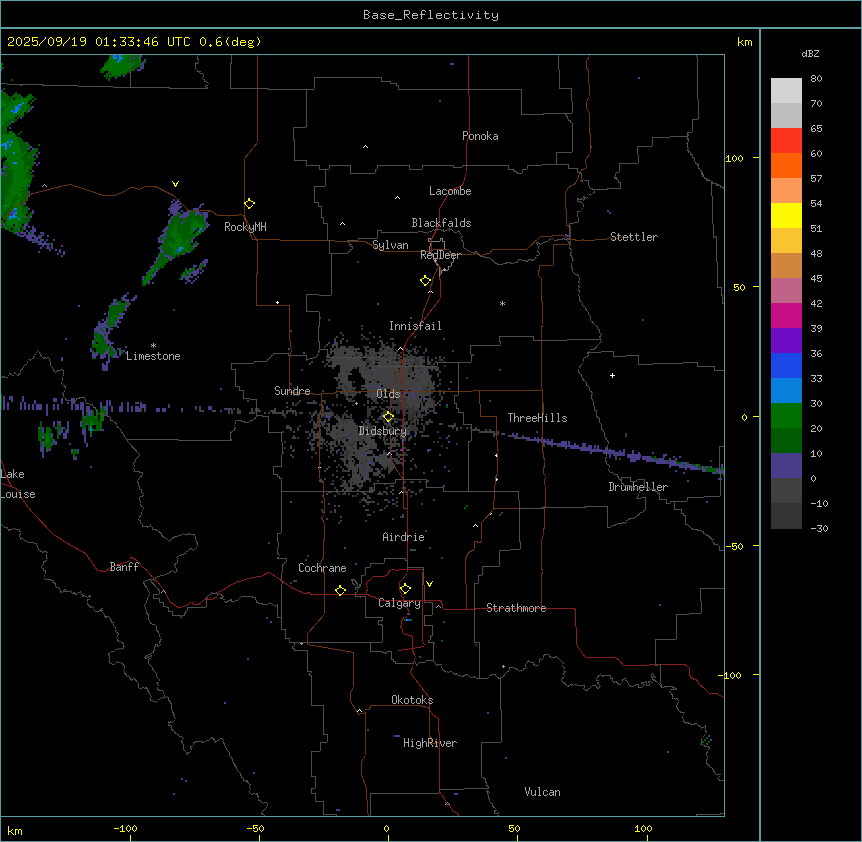Click the yellow diamond marker under Olds
Viewport: 862px width, 842px height.
click(x=388, y=416)
